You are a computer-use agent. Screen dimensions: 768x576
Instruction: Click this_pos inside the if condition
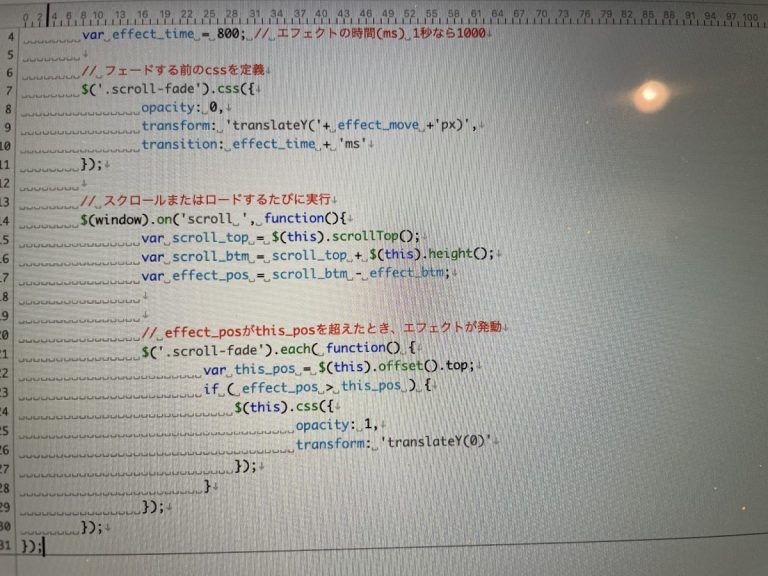(x=371, y=386)
